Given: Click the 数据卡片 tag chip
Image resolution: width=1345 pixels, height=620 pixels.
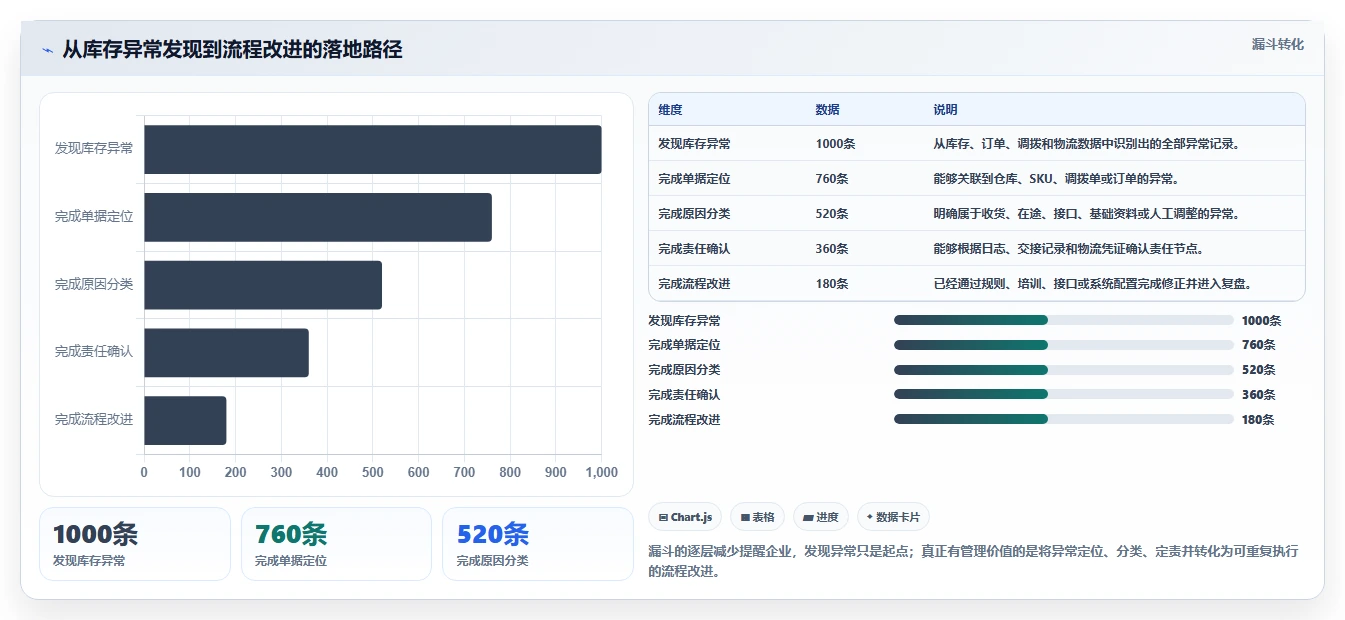Looking at the screenshot, I should tap(894, 517).
